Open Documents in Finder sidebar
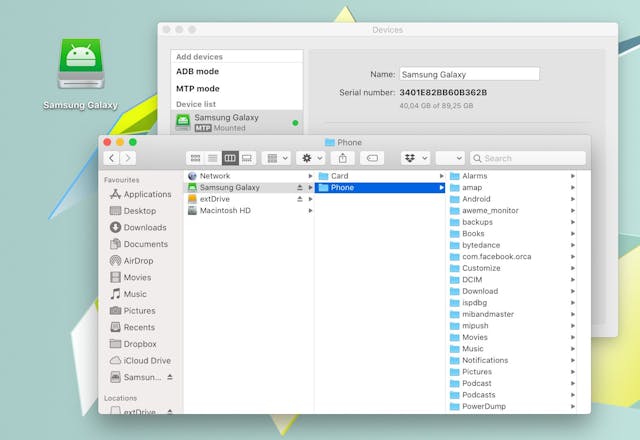The width and height of the screenshot is (640, 440). 139,244
